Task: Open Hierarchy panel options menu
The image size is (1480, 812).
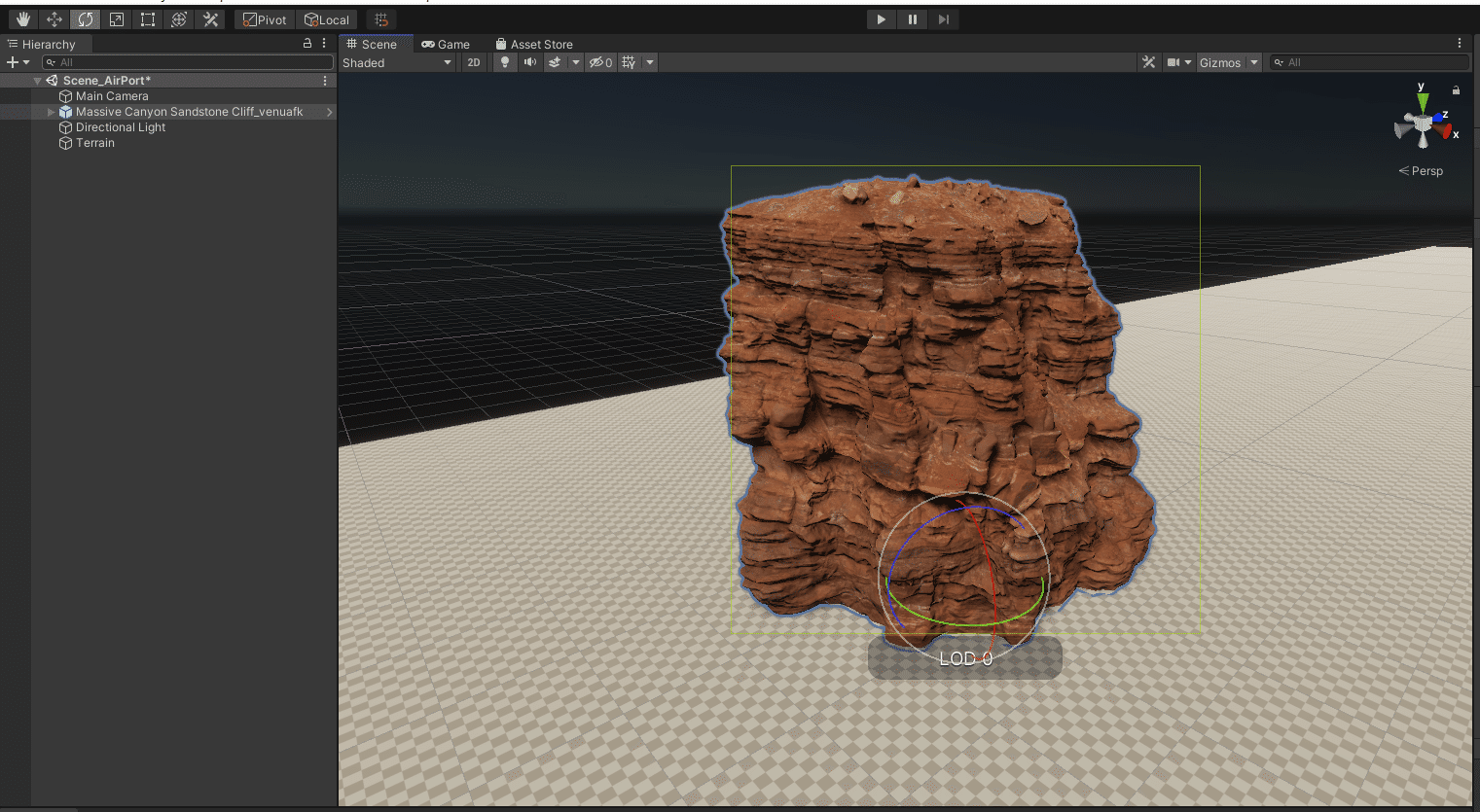Action: pos(324,44)
